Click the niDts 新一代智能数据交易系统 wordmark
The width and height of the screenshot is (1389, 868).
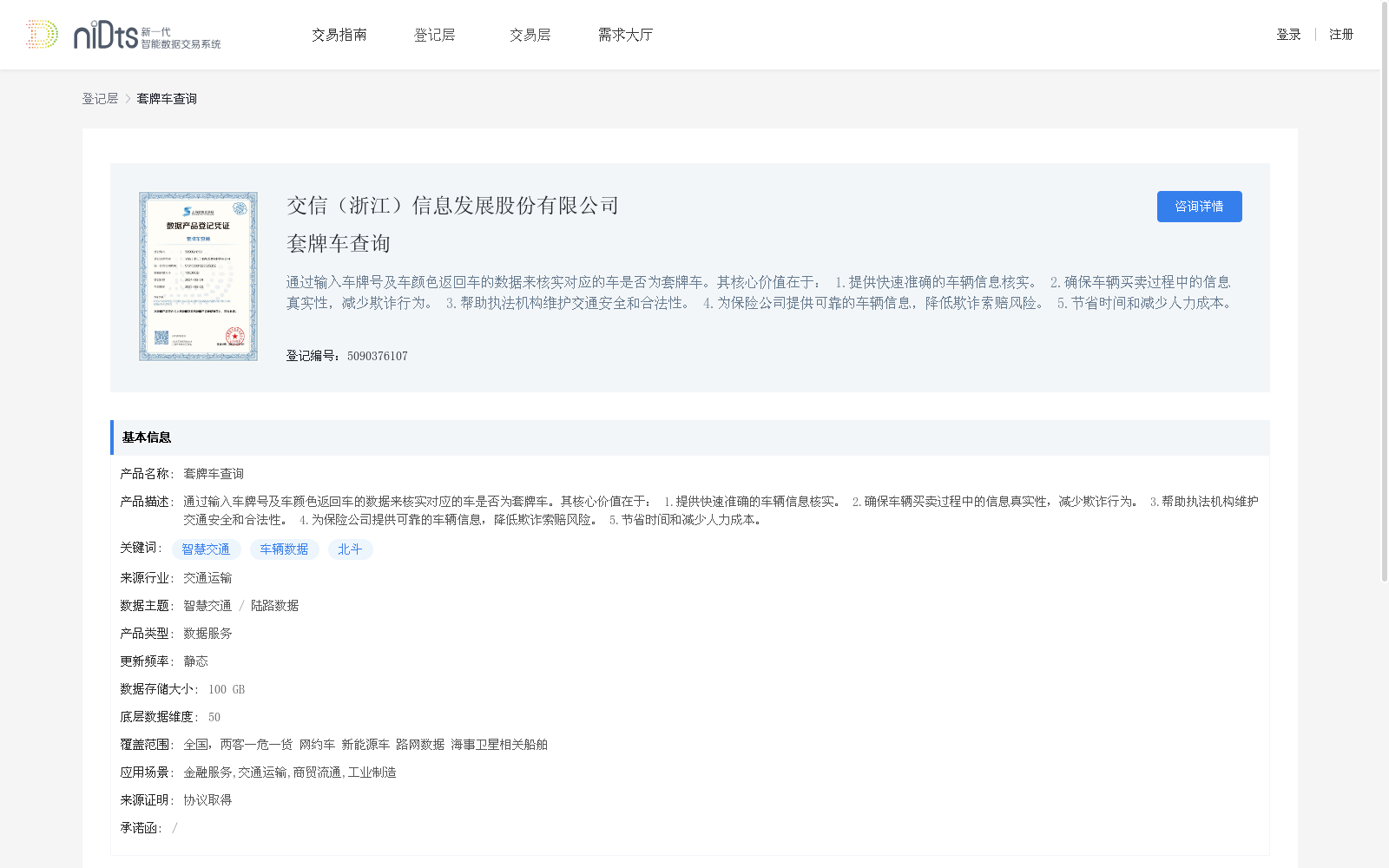tap(148, 36)
